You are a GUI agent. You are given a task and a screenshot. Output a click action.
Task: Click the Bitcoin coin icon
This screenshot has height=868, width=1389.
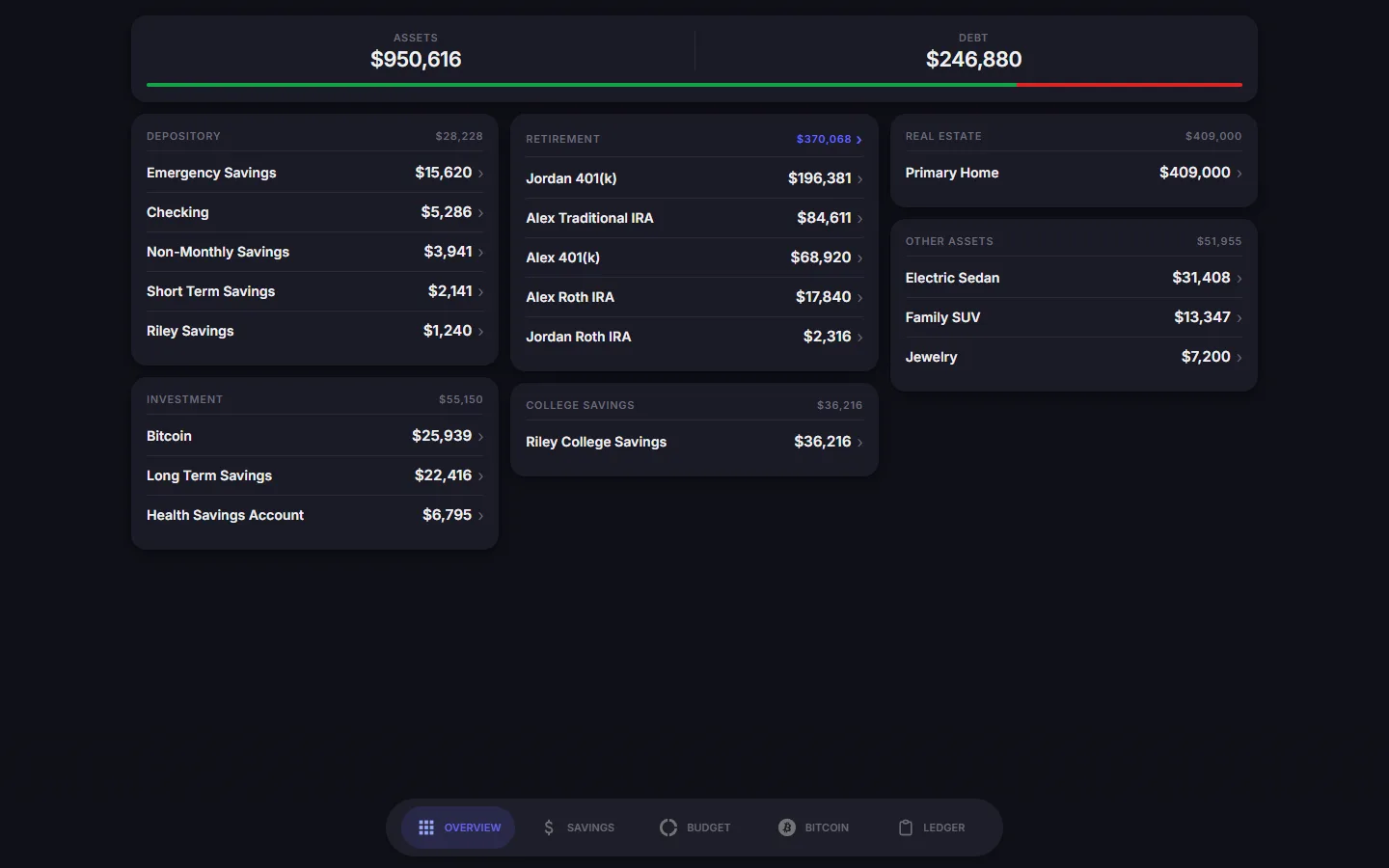[787, 827]
